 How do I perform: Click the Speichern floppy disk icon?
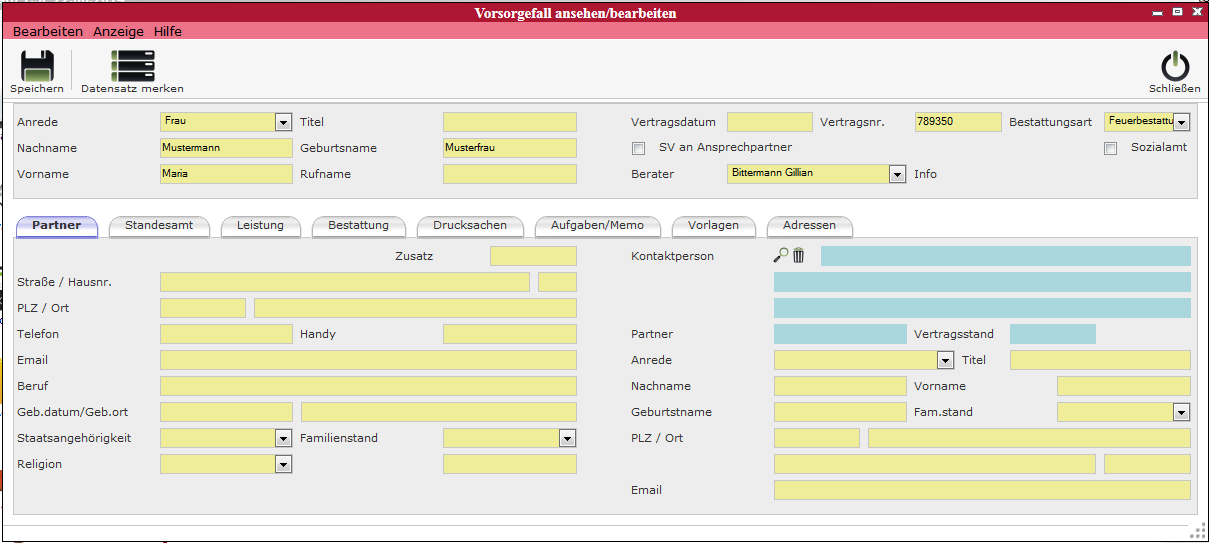[x=37, y=66]
